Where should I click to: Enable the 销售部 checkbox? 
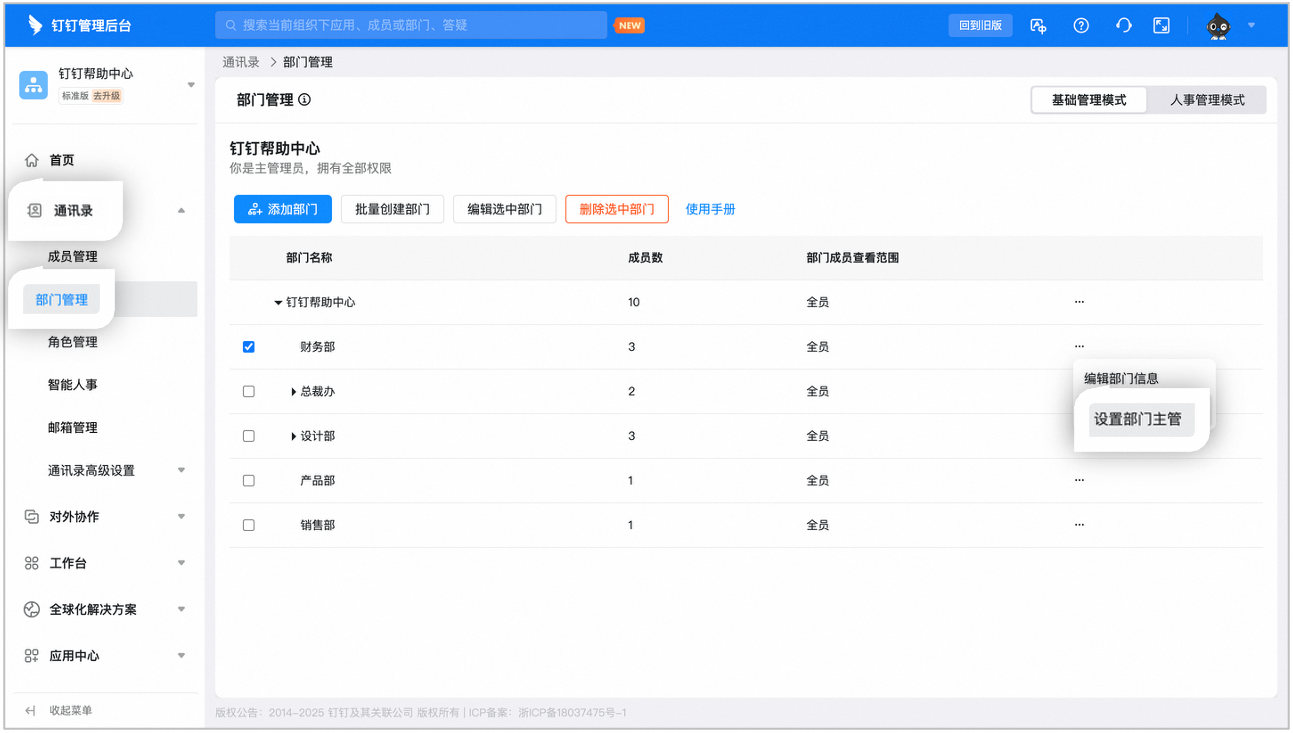249,525
